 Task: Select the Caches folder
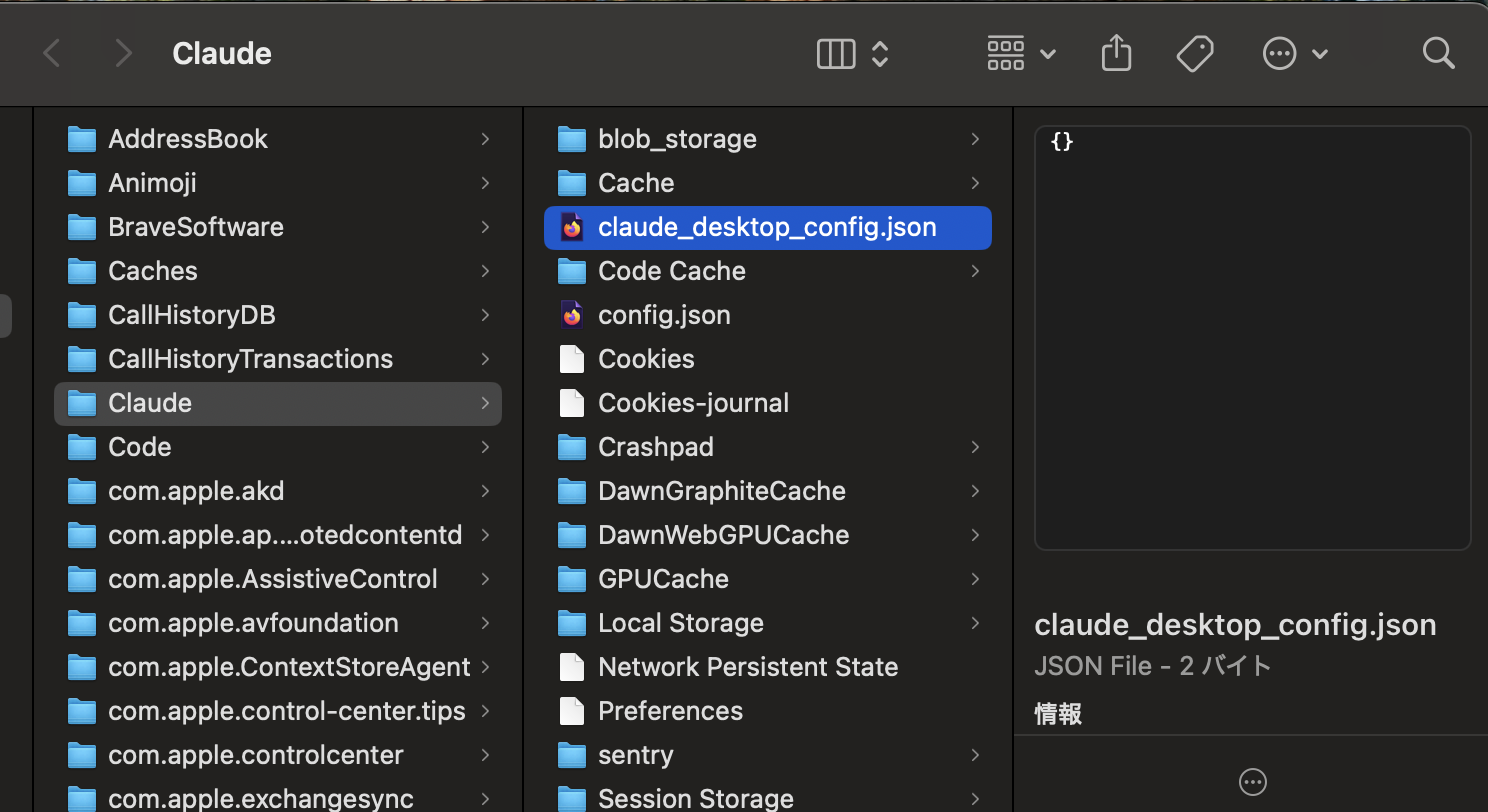tap(278, 271)
